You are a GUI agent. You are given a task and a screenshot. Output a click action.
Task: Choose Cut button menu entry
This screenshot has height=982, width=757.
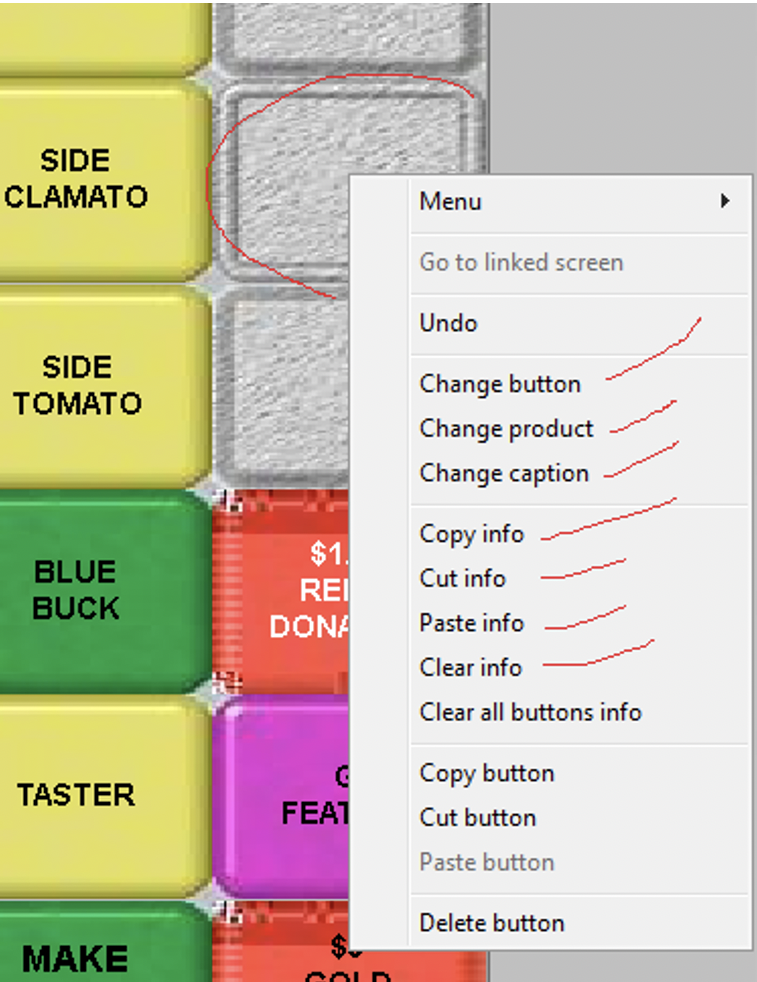pyautogui.click(x=478, y=818)
